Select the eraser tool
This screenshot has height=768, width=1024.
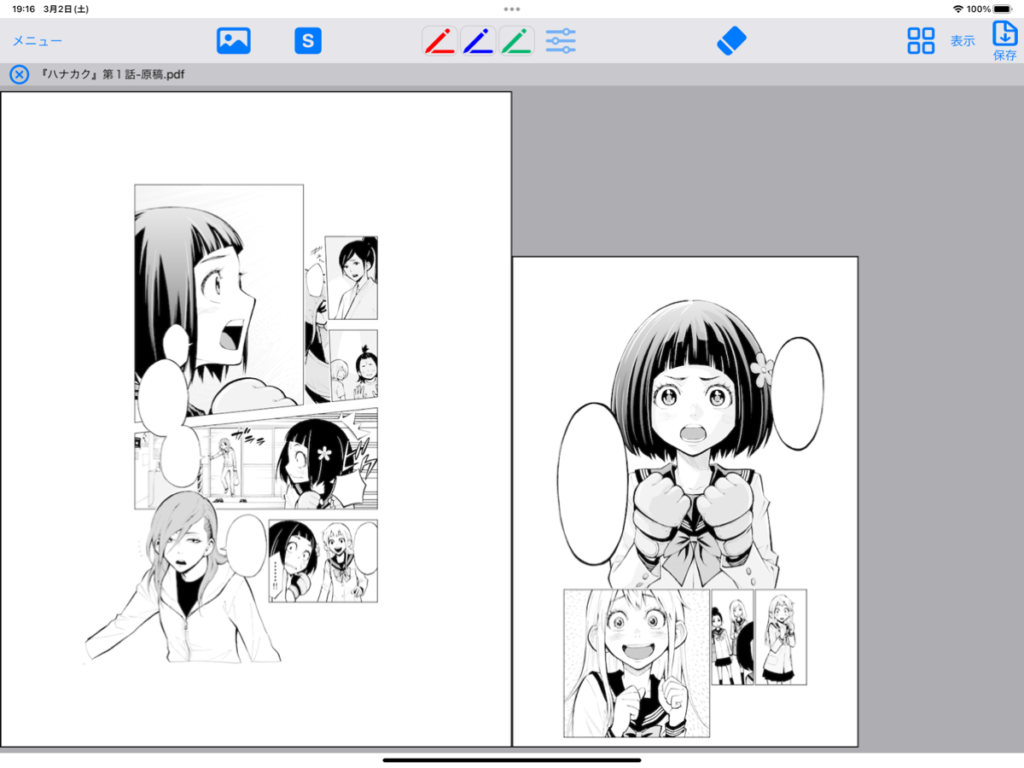[x=731, y=40]
